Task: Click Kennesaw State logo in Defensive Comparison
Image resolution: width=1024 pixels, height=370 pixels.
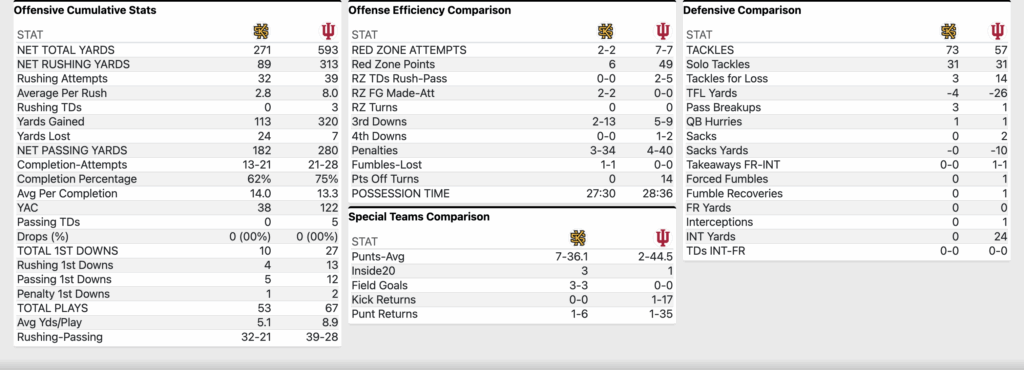Action: (x=948, y=31)
